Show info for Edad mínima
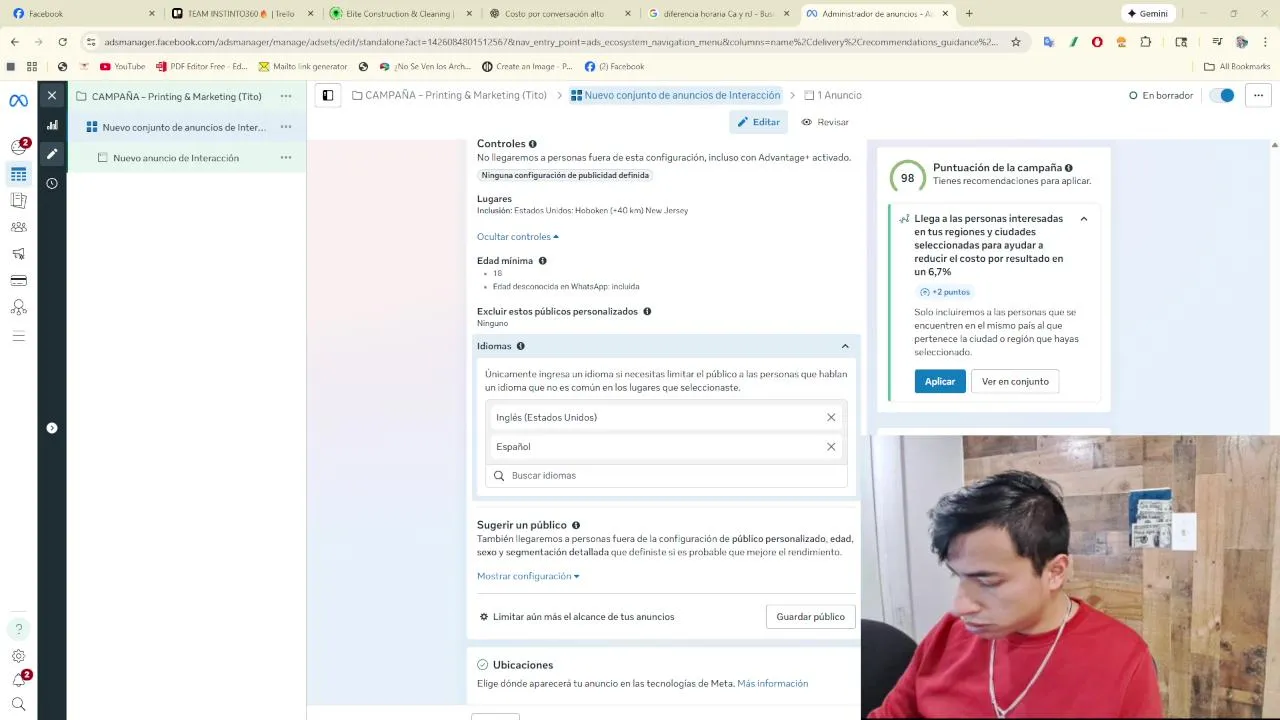 click(x=543, y=261)
